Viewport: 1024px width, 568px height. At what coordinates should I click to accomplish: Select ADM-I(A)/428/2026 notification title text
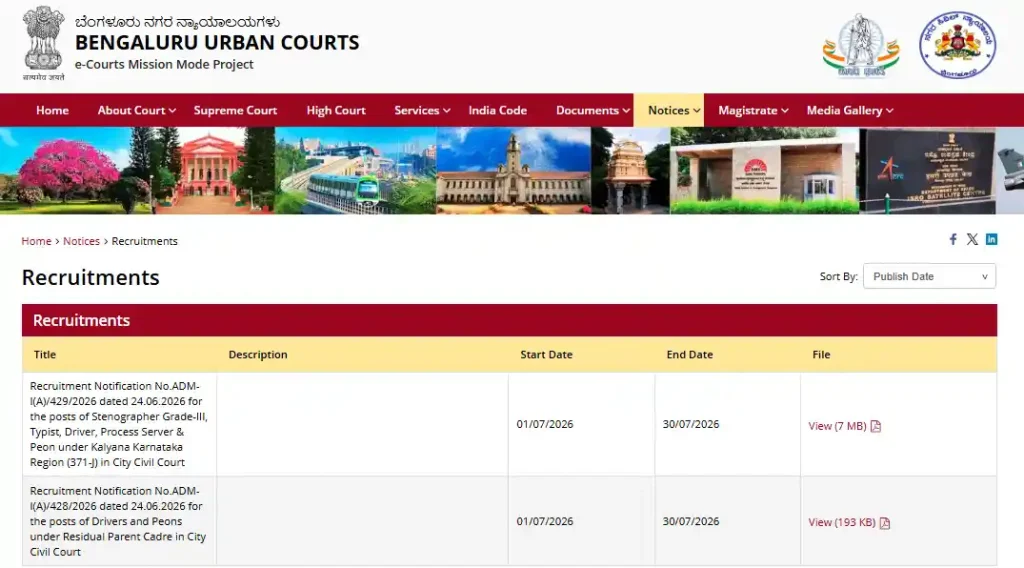pos(118,521)
